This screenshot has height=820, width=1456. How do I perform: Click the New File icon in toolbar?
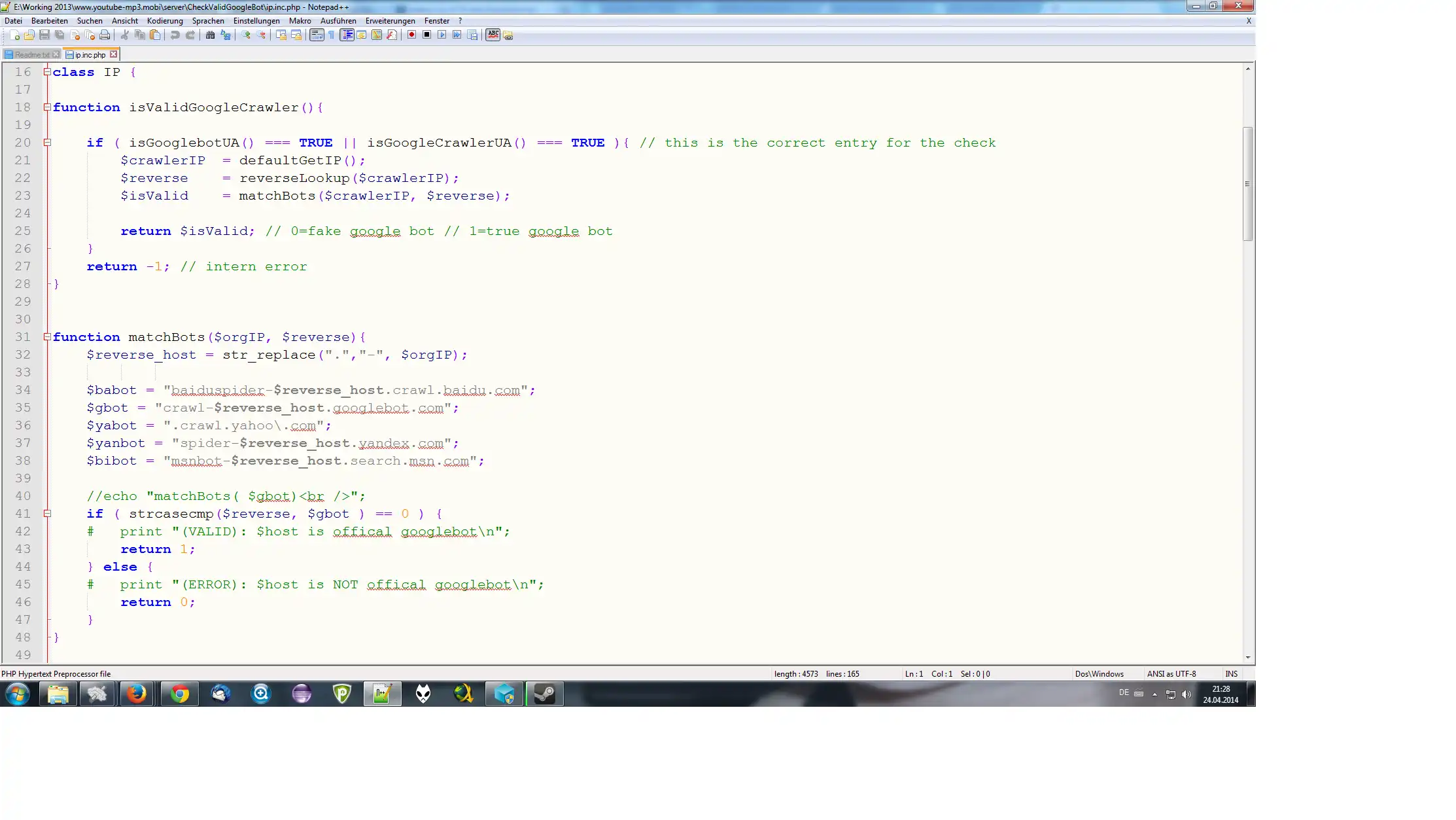click(13, 35)
